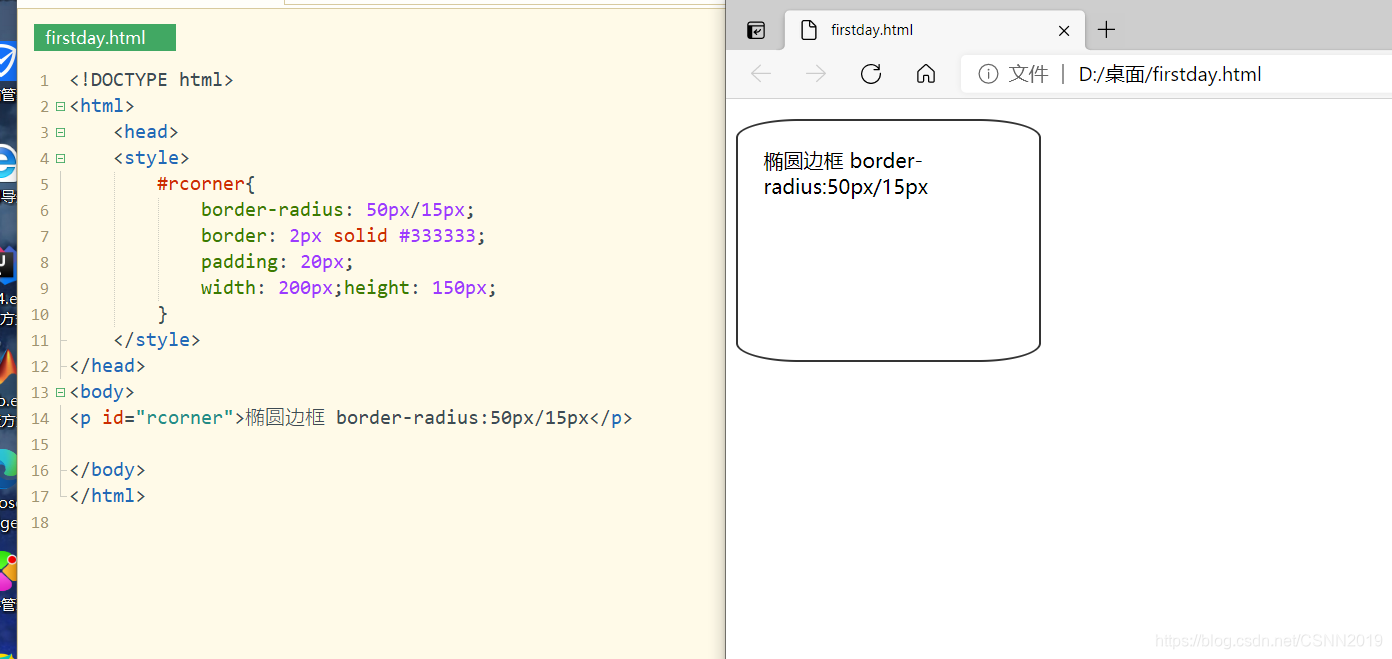Select the firstday.html editor tab

coord(104,38)
